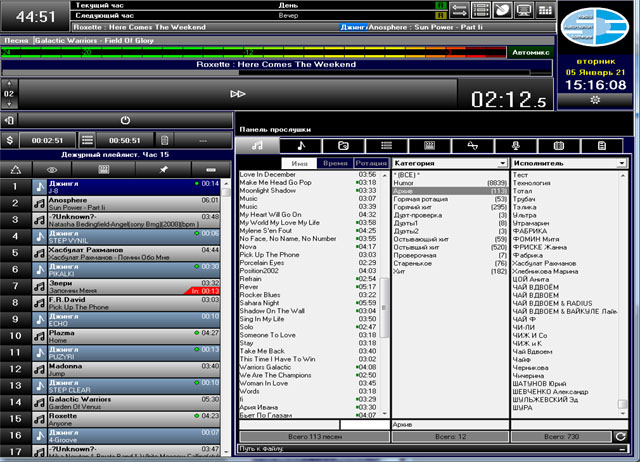Toggle the eye view playlist button
Viewport: 640px width, 462px height.
click(52, 169)
